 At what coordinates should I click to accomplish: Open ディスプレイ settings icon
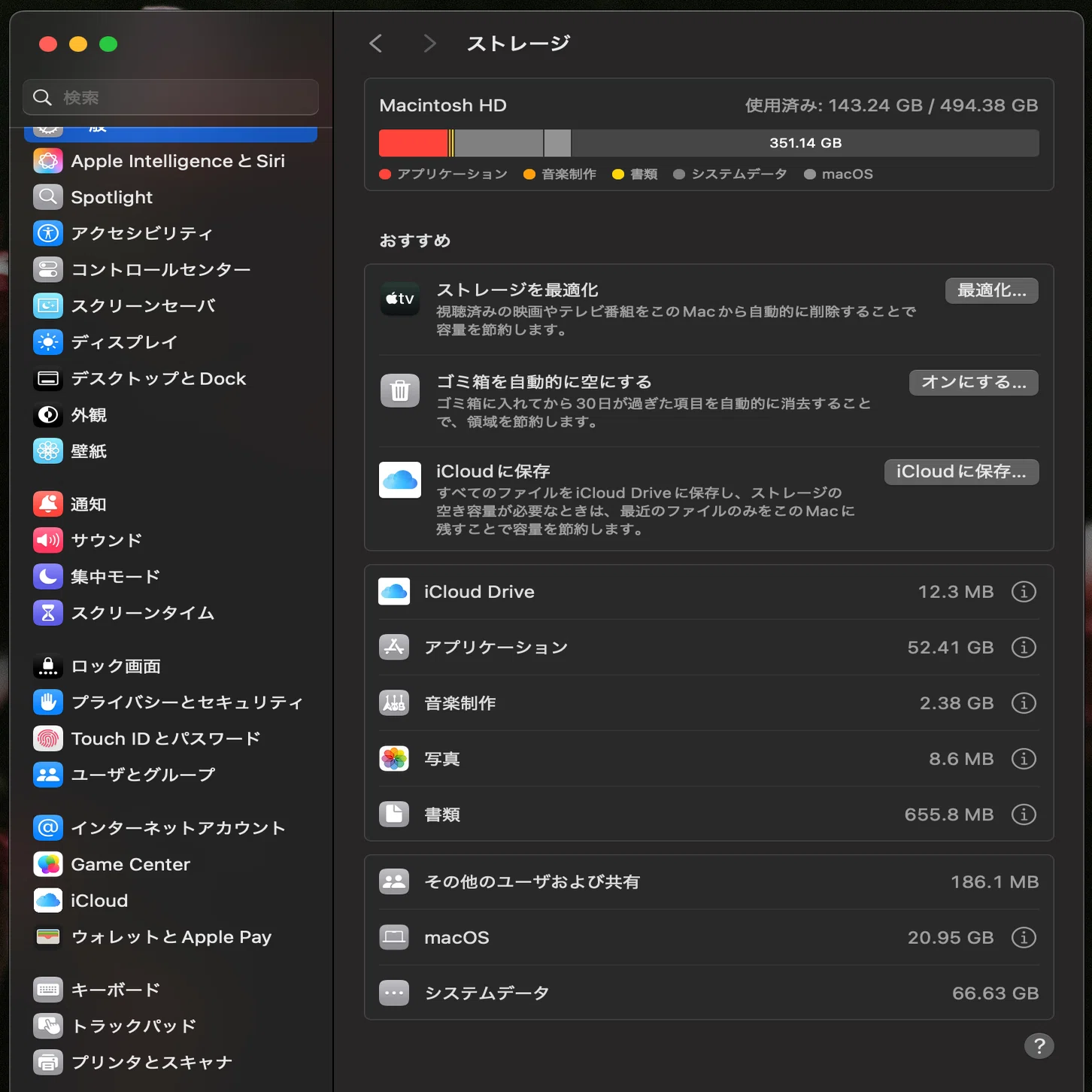tap(48, 342)
